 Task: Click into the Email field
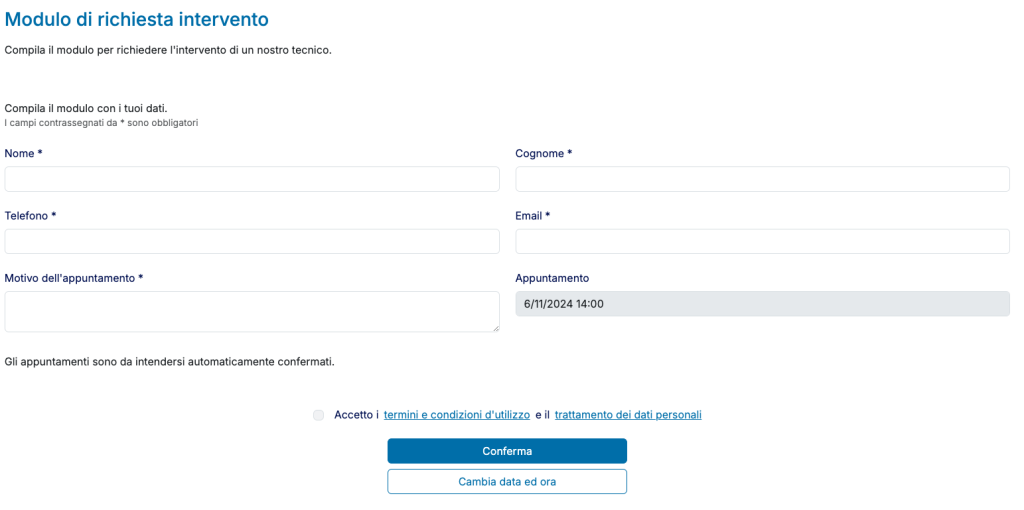click(762, 241)
